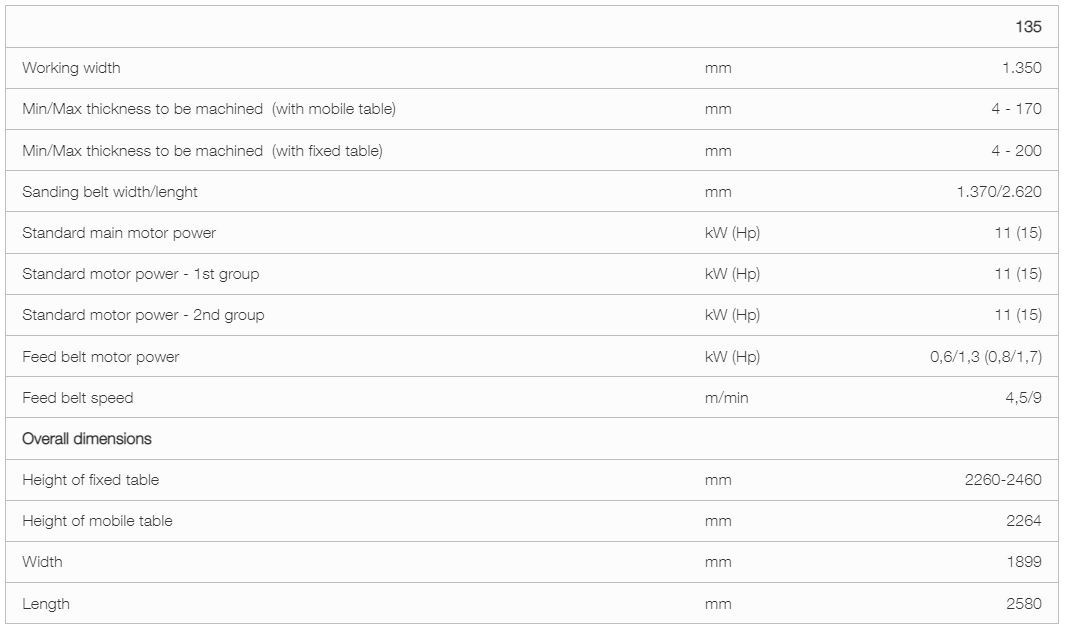The height and width of the screenshot is (630, 1066).
Task: Select the 4 - 170 thickness value
Action: pos(1016,109)
